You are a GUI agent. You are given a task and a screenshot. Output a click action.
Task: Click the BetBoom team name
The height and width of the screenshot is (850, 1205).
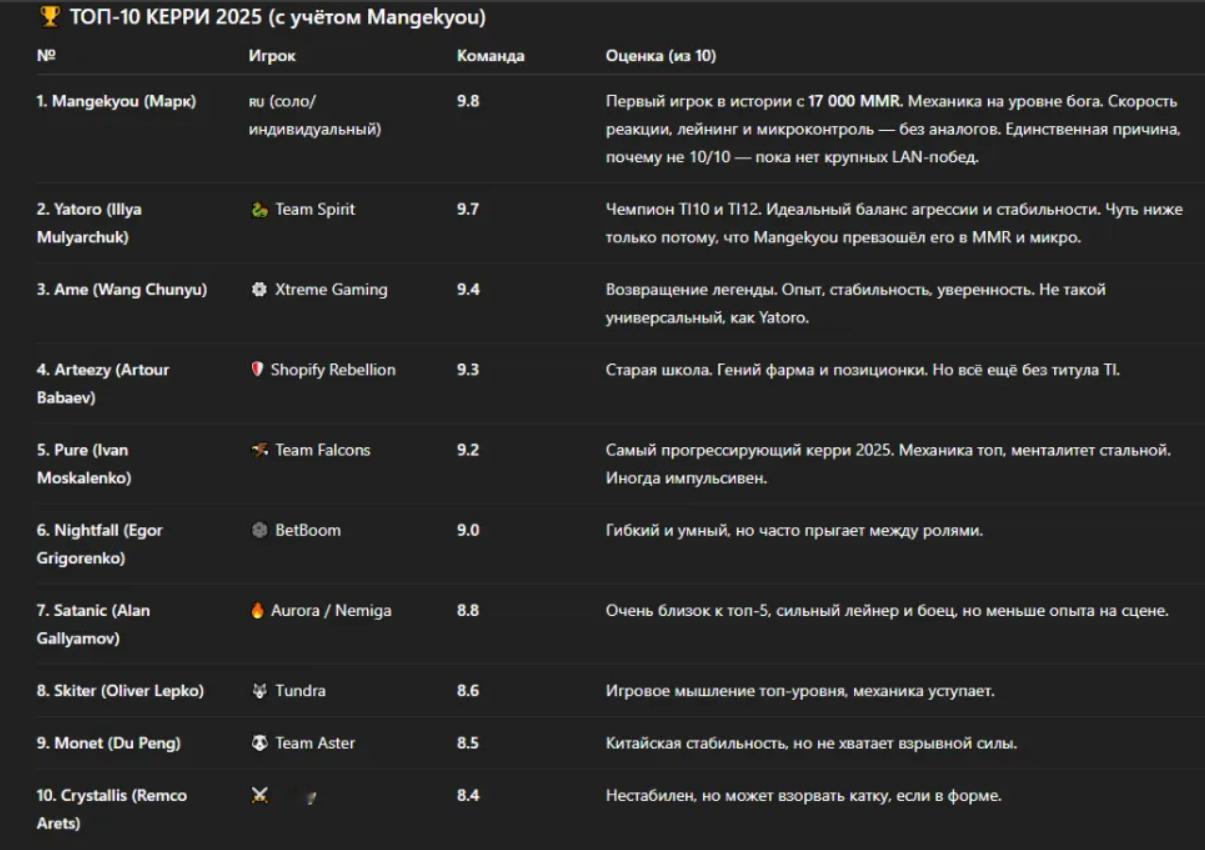pyautogui.click(x=308, y=530)
